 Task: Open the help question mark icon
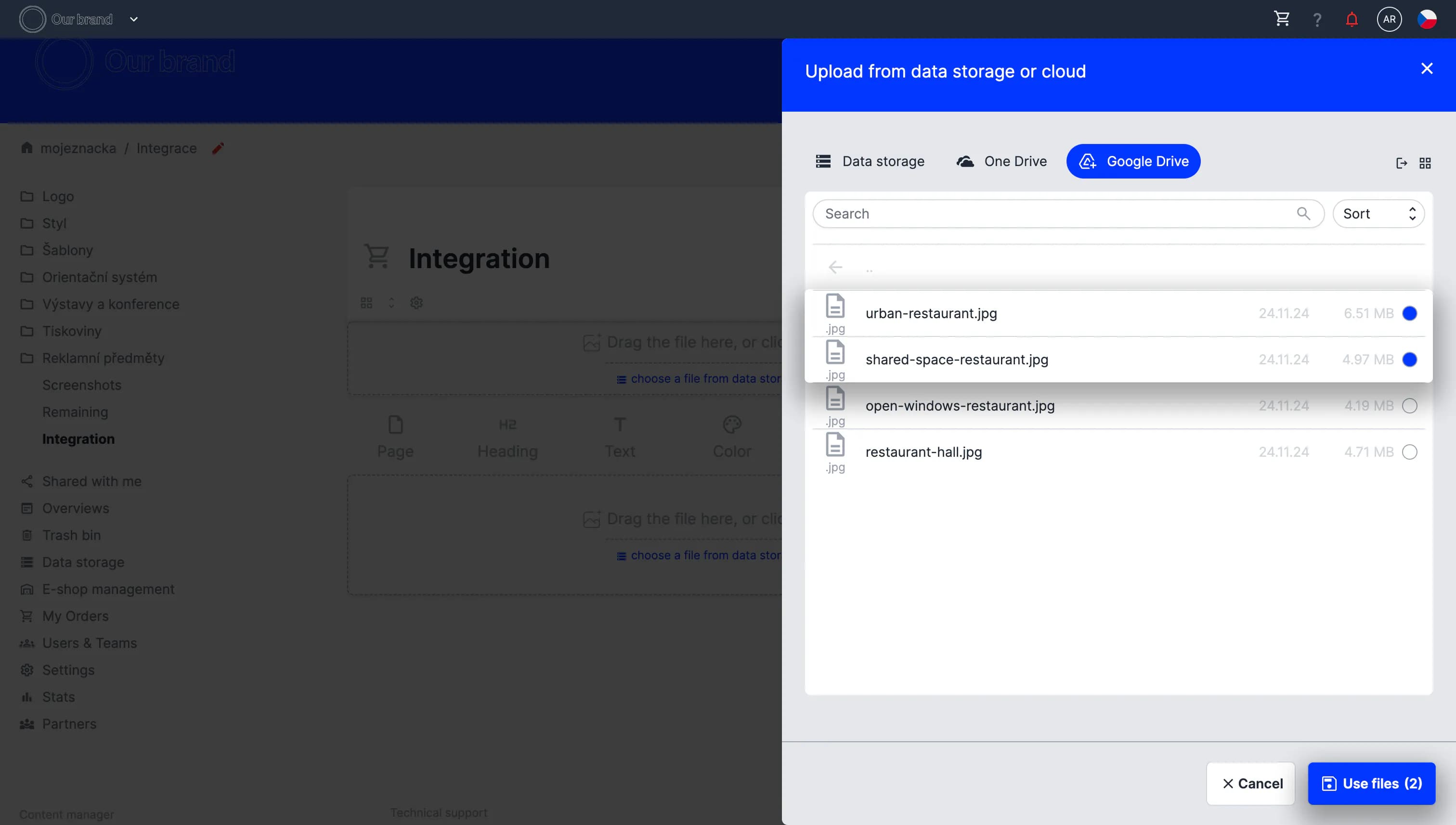tap(1317, 20)
